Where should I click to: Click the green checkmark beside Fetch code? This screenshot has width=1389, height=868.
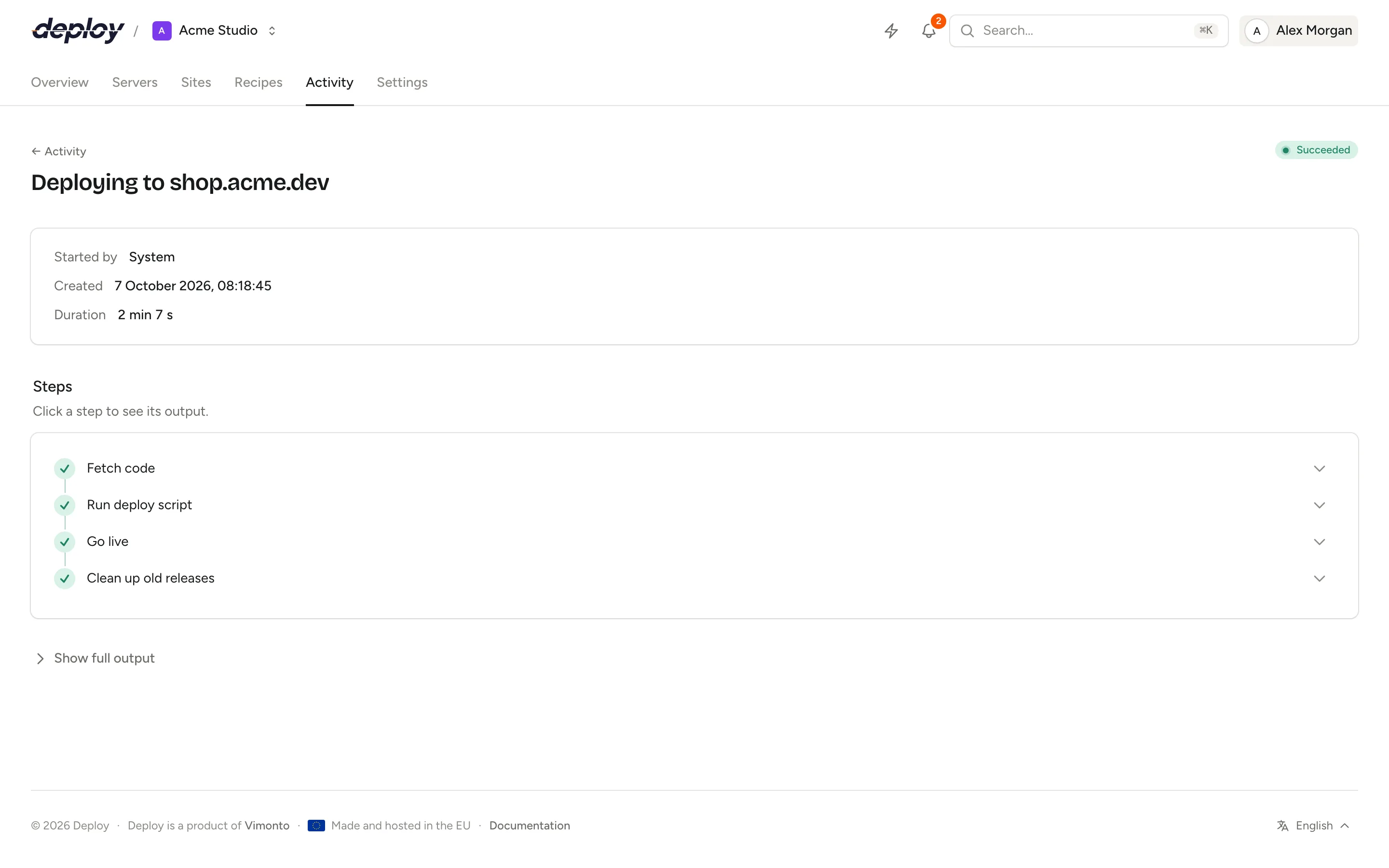[65, 468]
